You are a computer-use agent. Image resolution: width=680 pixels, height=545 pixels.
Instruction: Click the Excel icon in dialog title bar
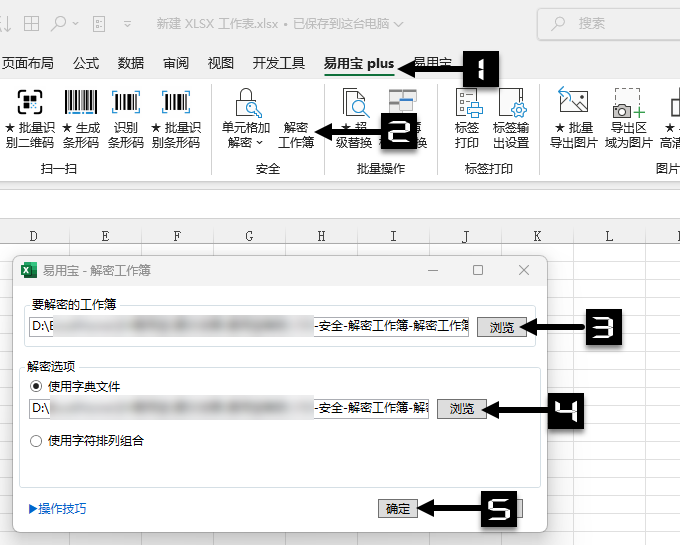click(29, 271)
